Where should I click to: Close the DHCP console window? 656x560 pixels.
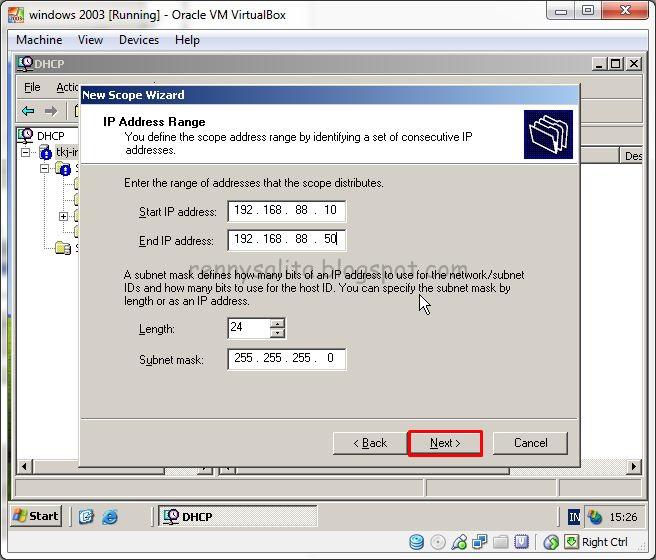coord(634,64)
